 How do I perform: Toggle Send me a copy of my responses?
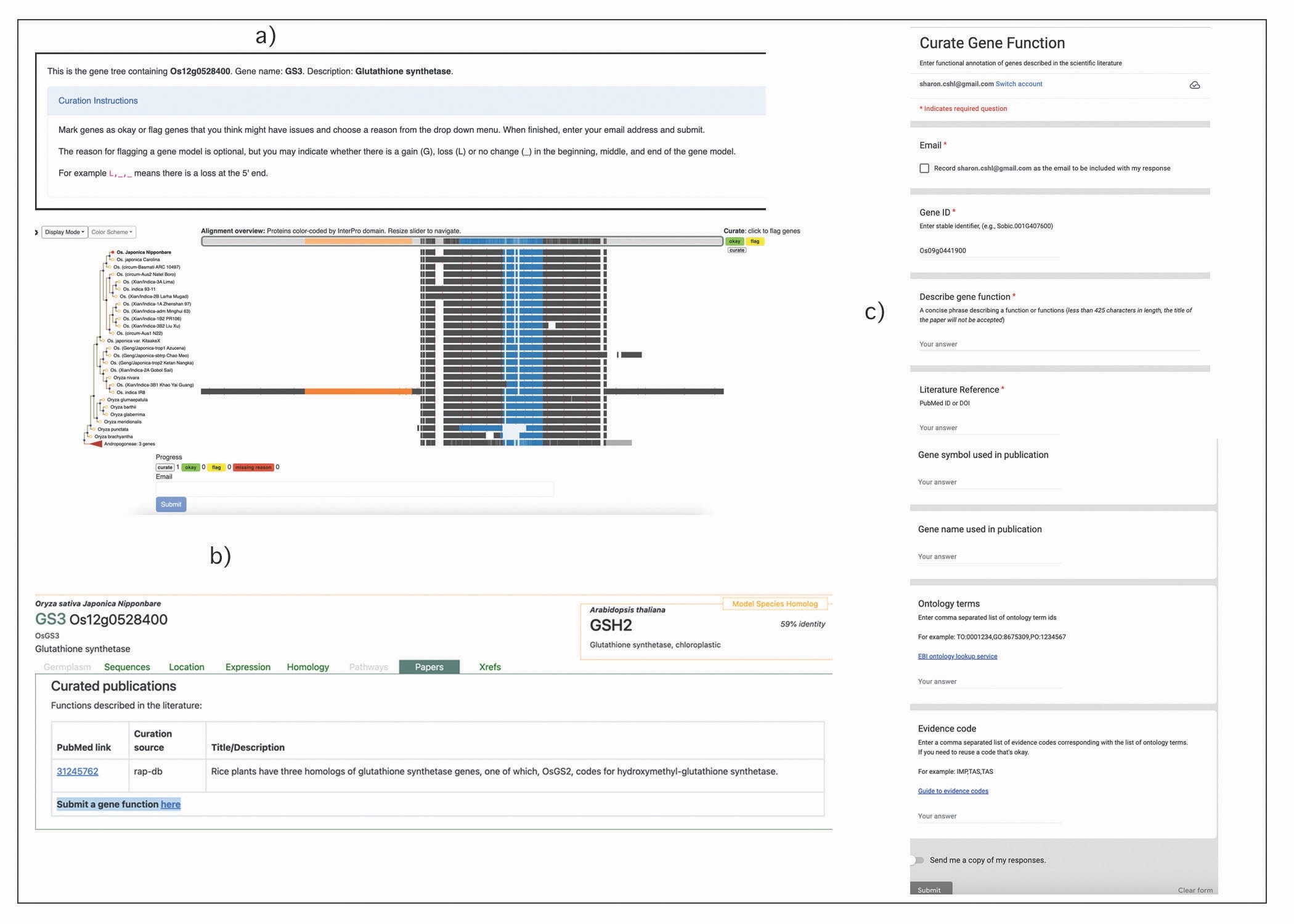pyautogui.click(x=918, y=860)
